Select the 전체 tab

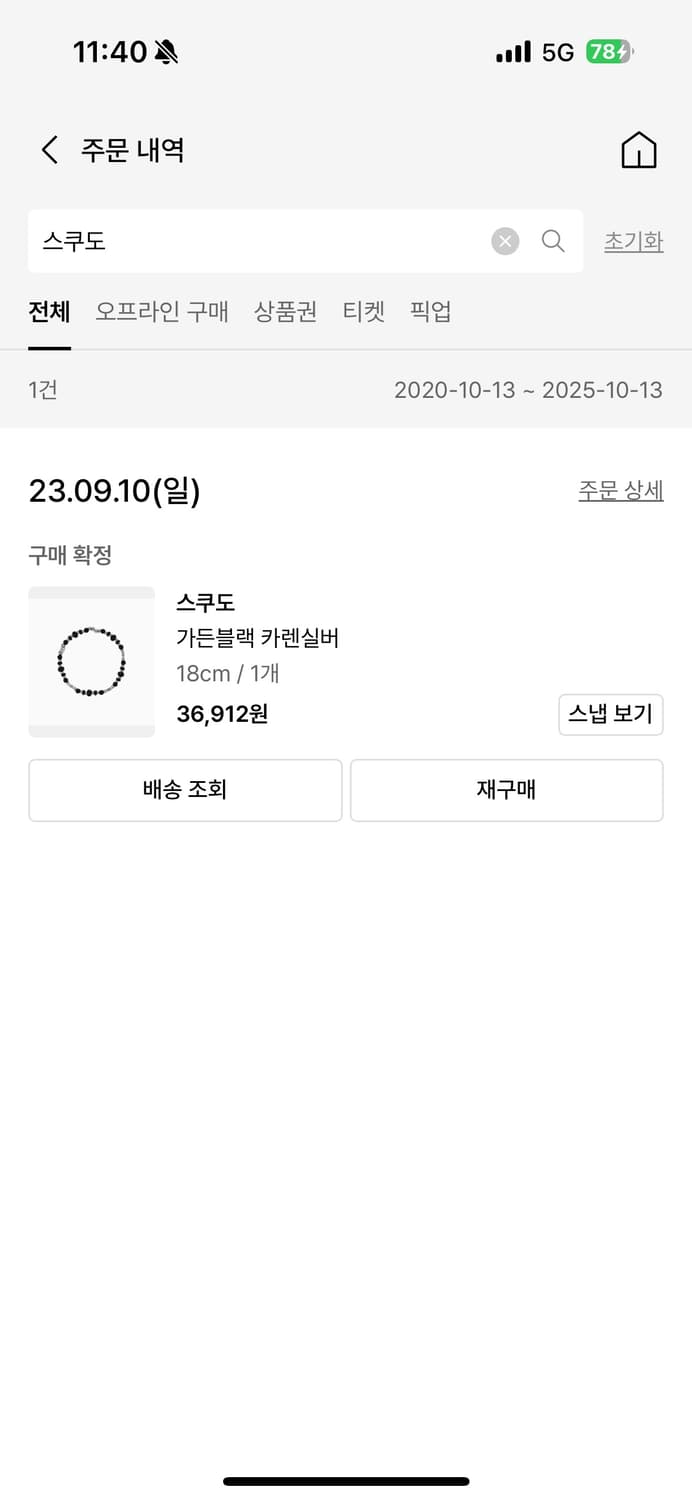pos(49,312)
